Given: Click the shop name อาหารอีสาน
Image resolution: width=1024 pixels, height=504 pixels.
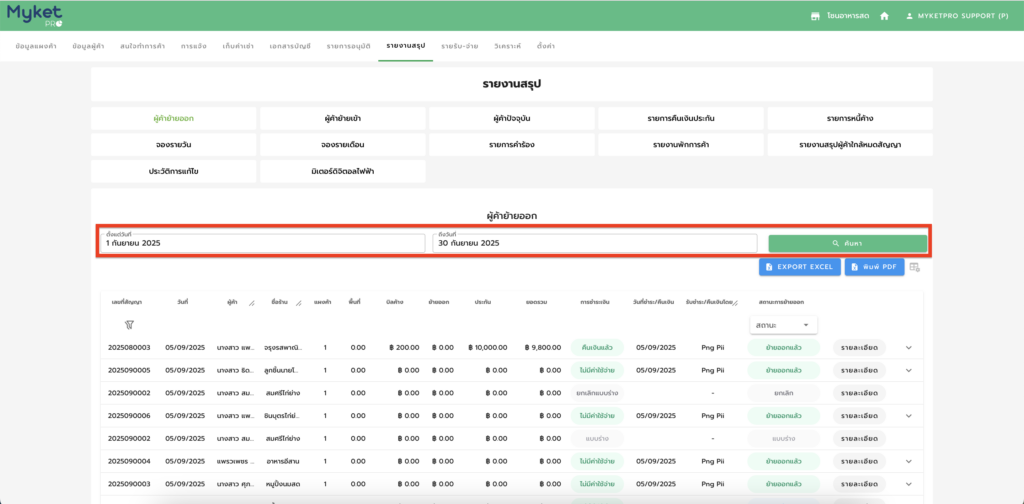Looking at the screenshot, I should coord(283,462).
